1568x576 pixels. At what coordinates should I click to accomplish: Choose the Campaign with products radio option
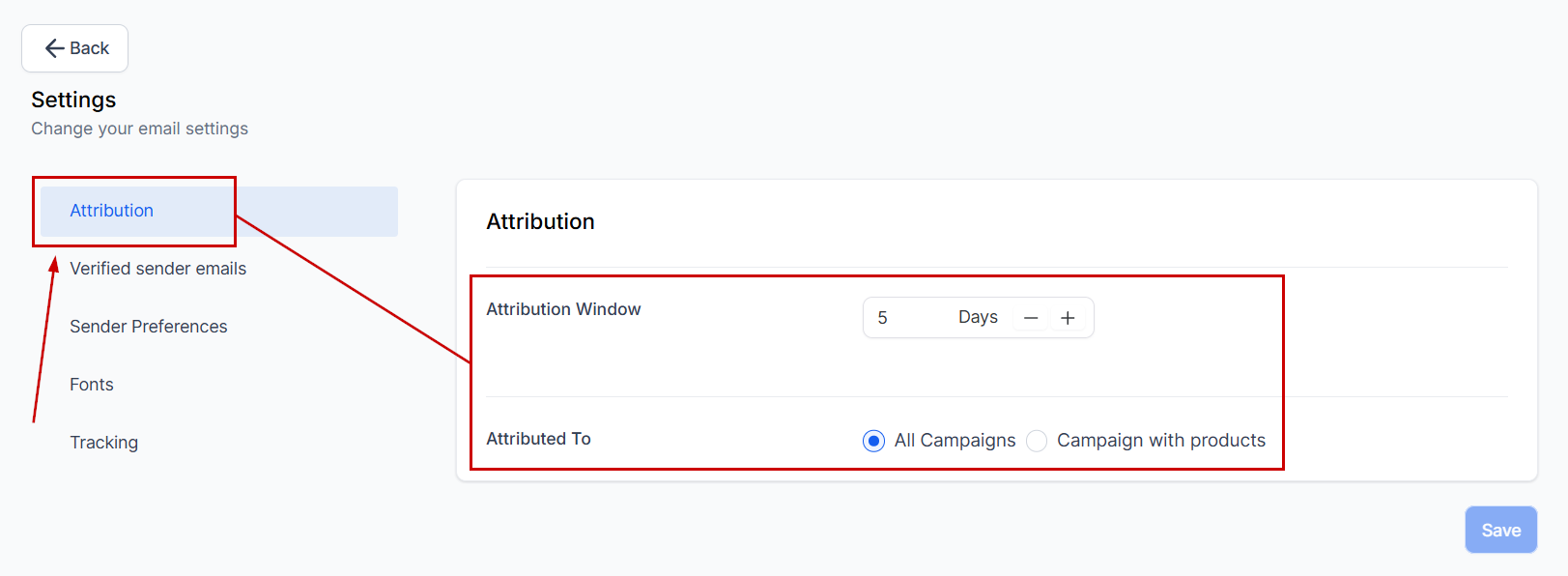[1037, 441]
